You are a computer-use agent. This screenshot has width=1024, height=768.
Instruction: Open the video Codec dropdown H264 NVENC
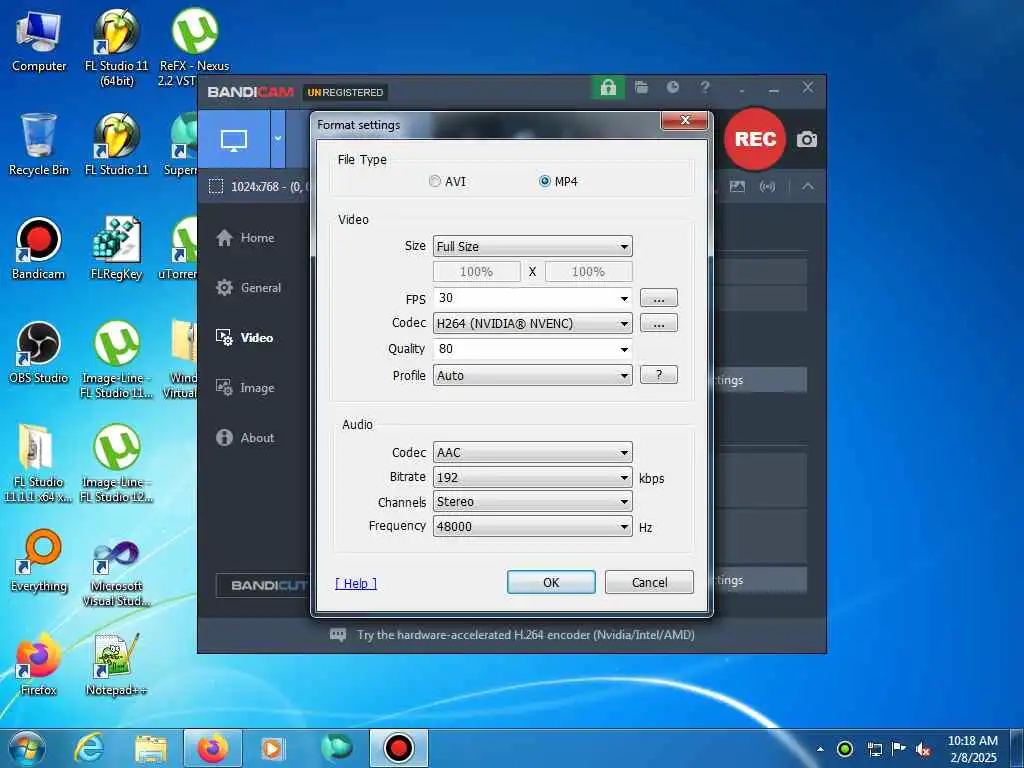point(532,323)
